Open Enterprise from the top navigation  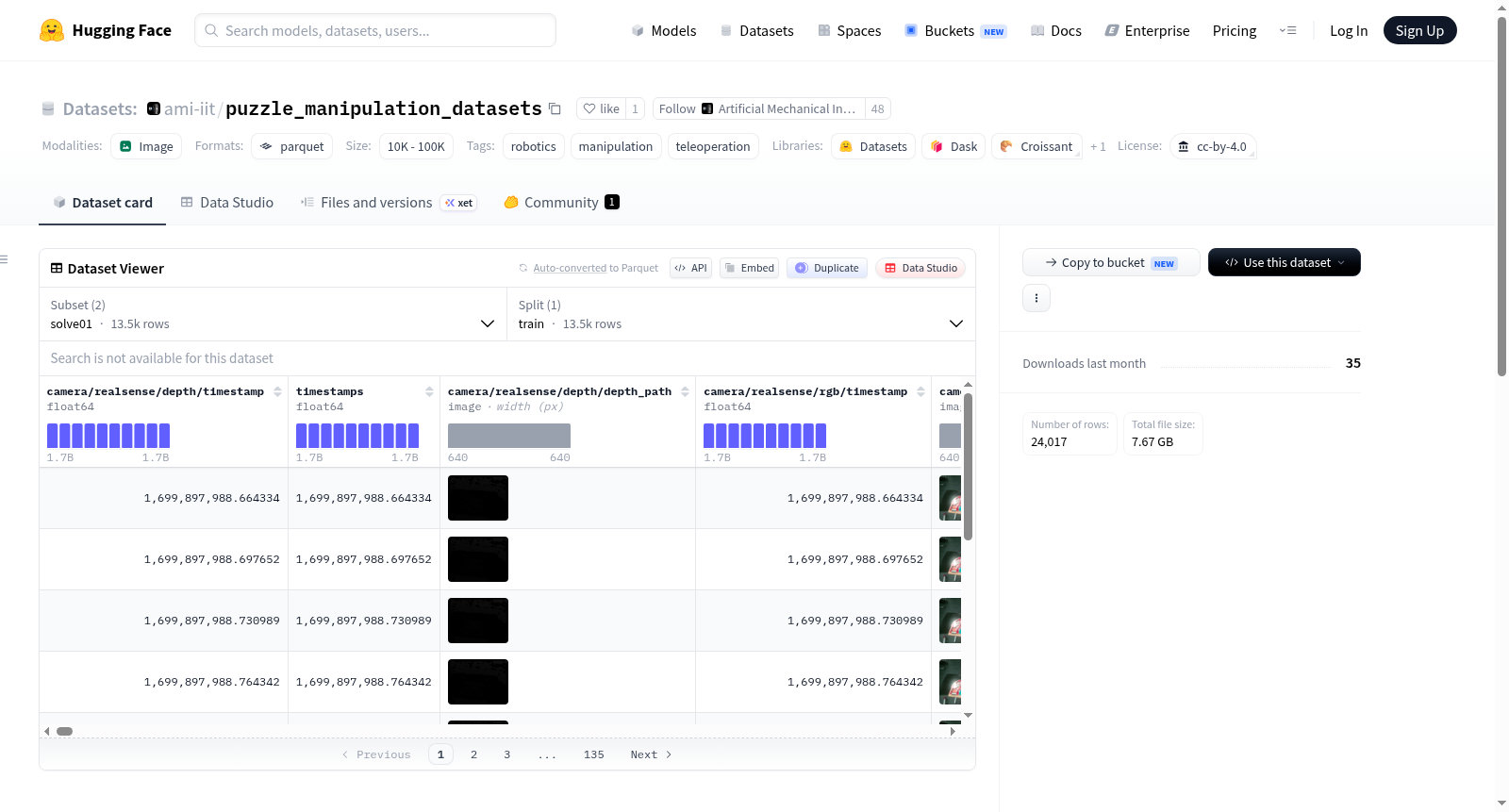1147,30
